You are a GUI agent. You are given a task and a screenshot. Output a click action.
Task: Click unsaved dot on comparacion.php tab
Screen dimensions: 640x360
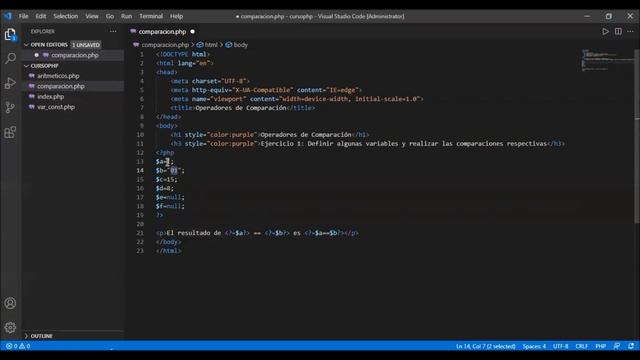point(192,31)
